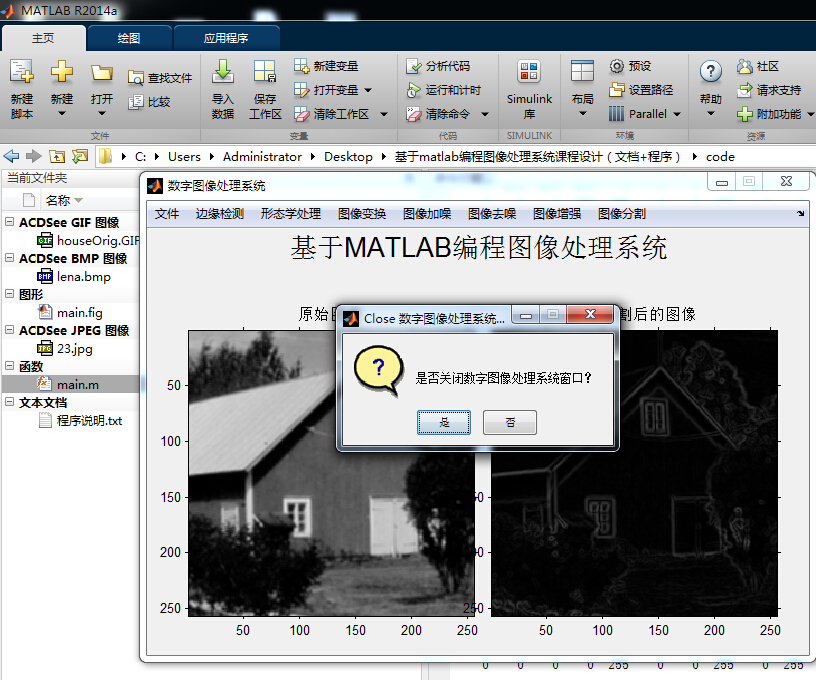Go back with the left arrow
Image resolution: width=816 pixels, height=680 pixels.
11,156
